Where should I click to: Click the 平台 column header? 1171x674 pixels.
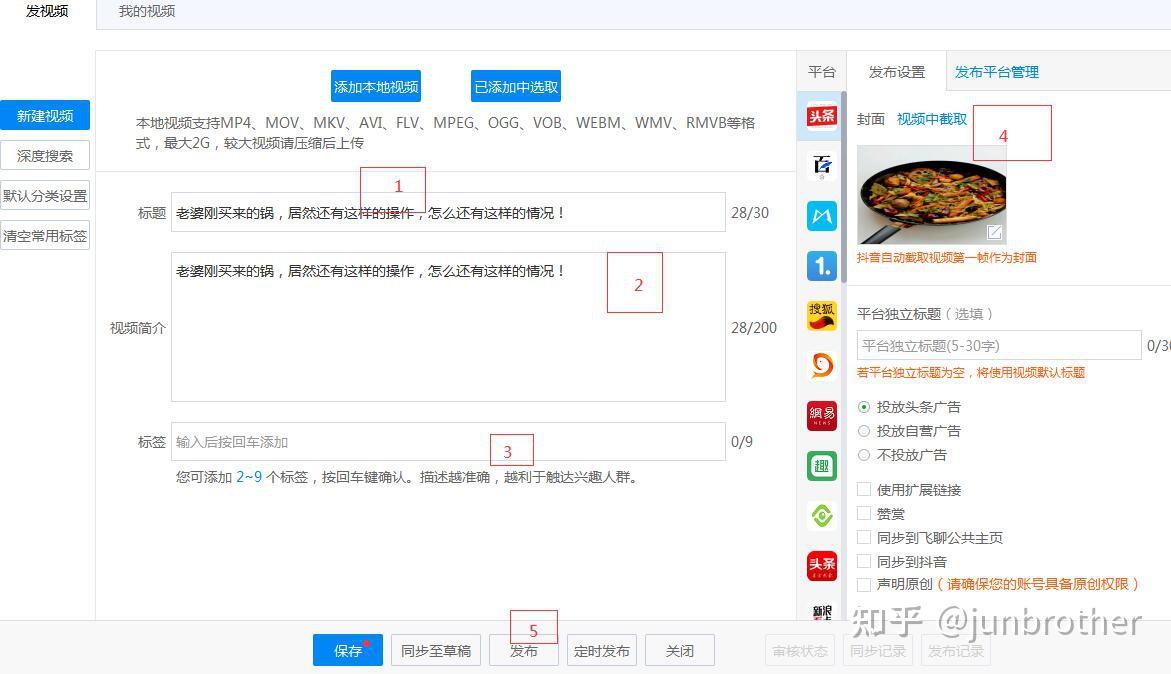click(821, 72)
